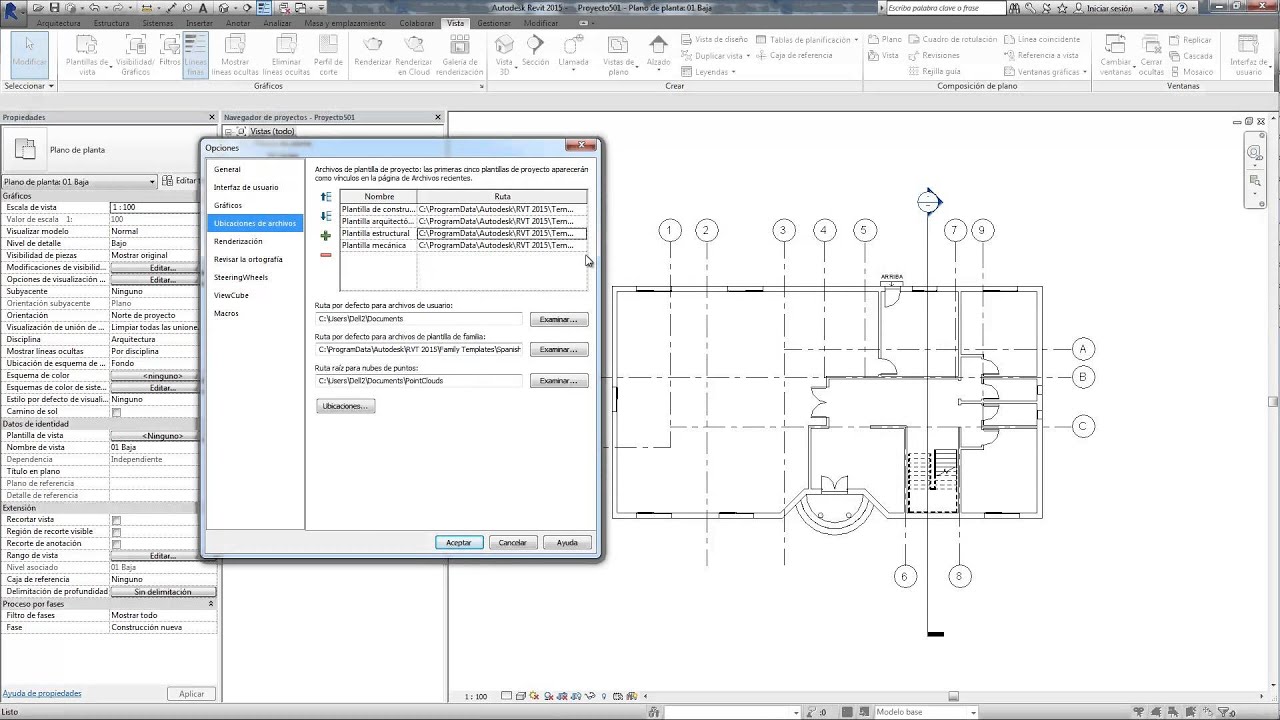Open Galería de renderización
The height and width of the screenshot is (720, 1280).
[x=460, y=54]
